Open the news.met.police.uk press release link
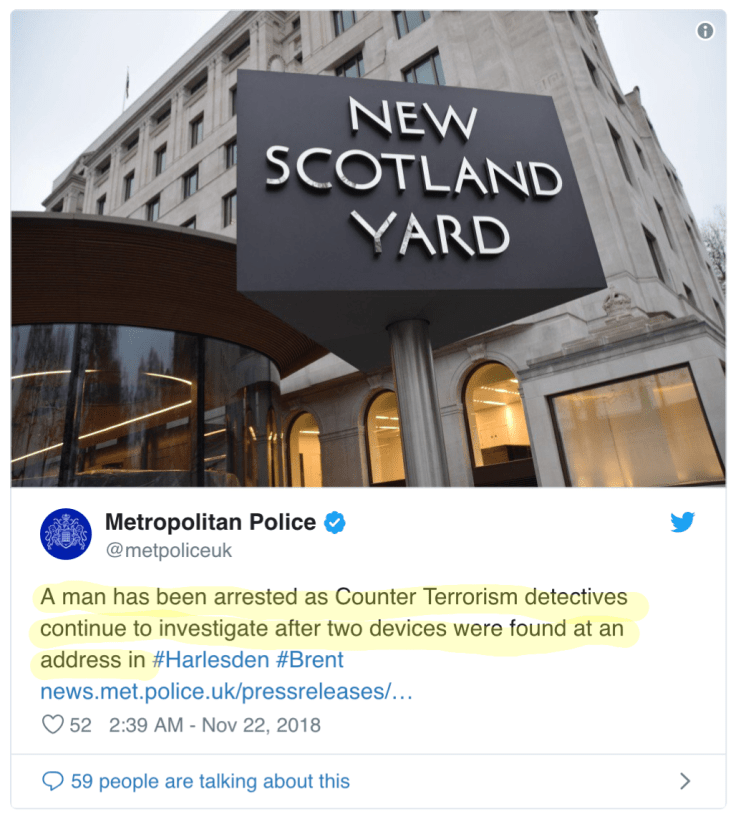 tap(226, 692)
